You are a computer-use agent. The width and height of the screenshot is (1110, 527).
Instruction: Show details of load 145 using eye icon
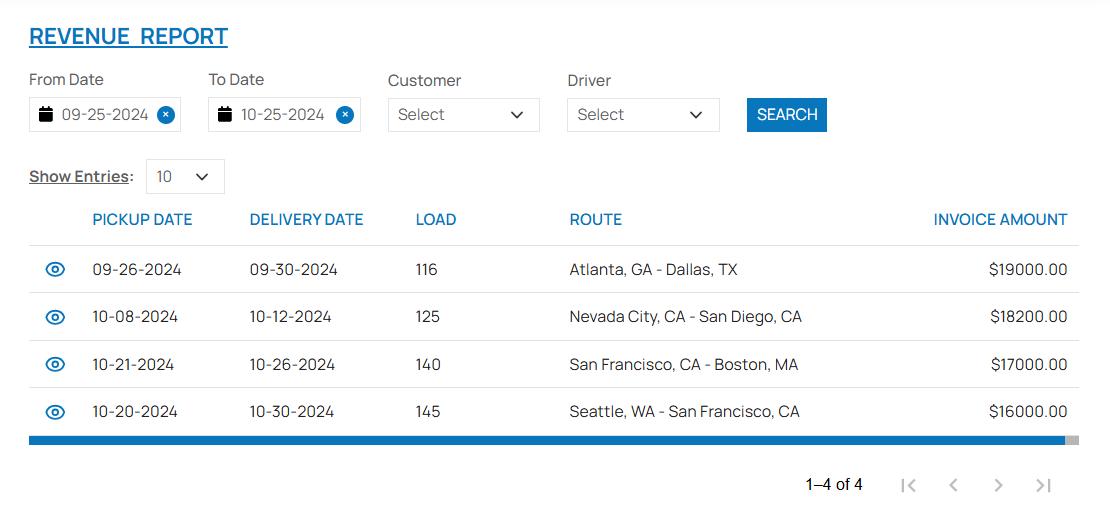pos(55,412)
